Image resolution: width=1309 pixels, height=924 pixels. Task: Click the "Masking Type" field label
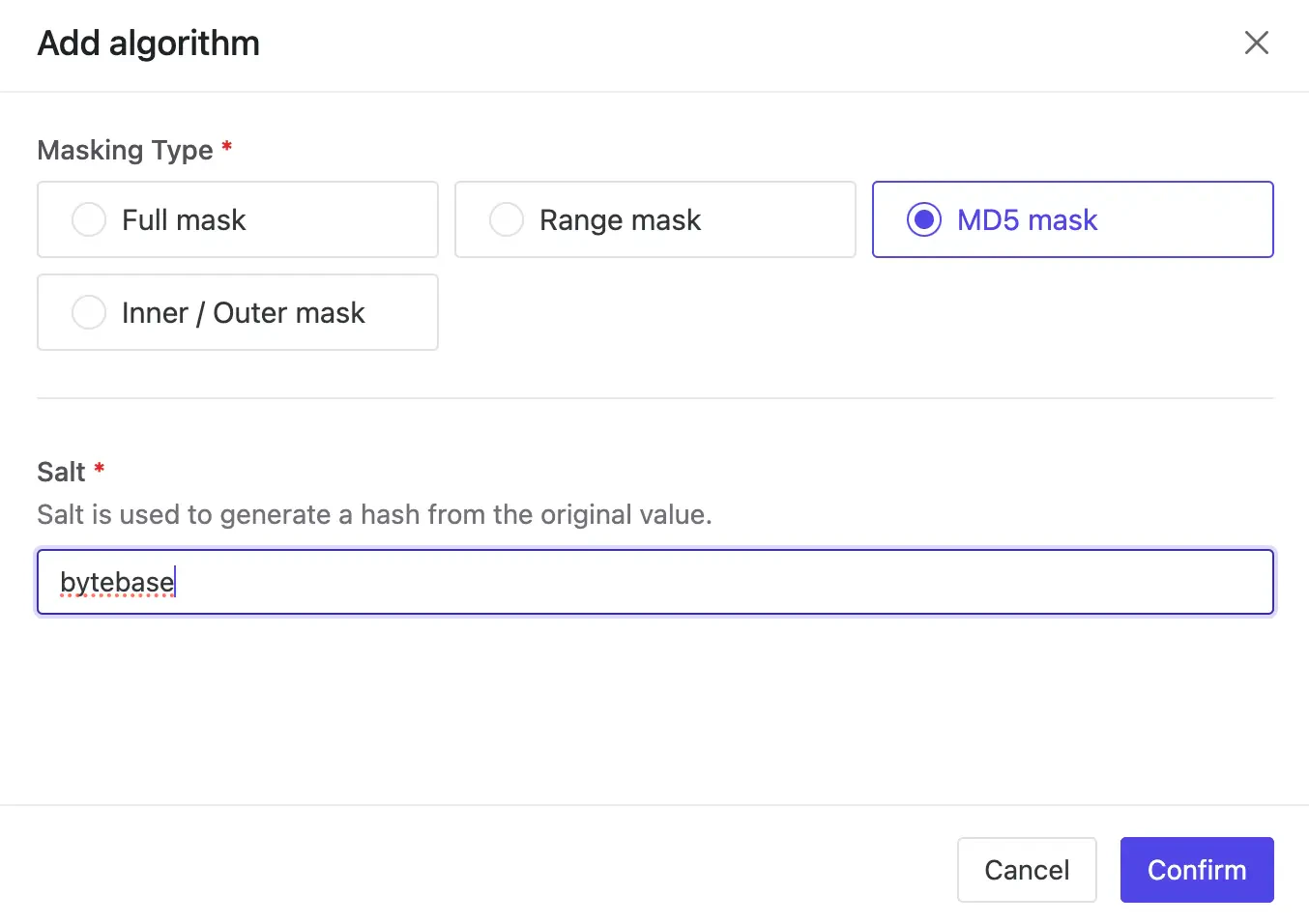(125, 150)
